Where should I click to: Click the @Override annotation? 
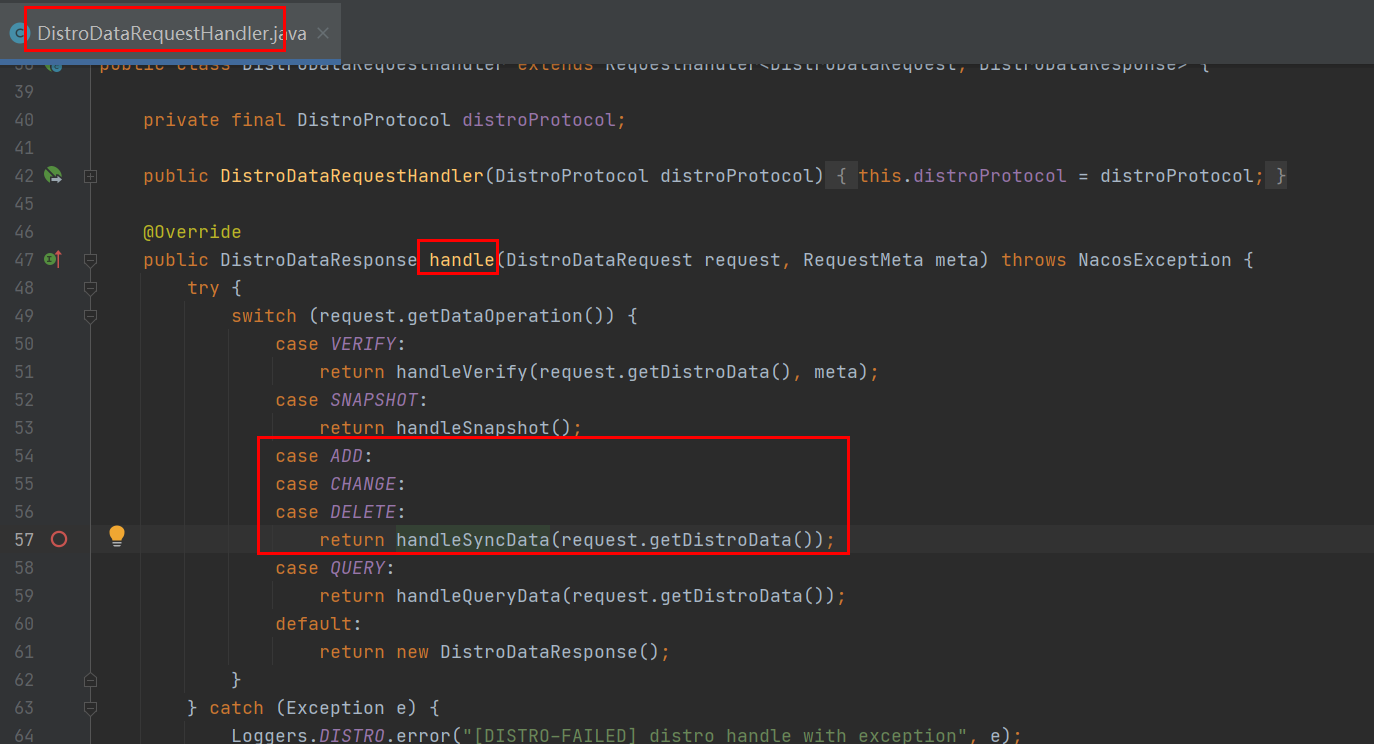[192, 232]
